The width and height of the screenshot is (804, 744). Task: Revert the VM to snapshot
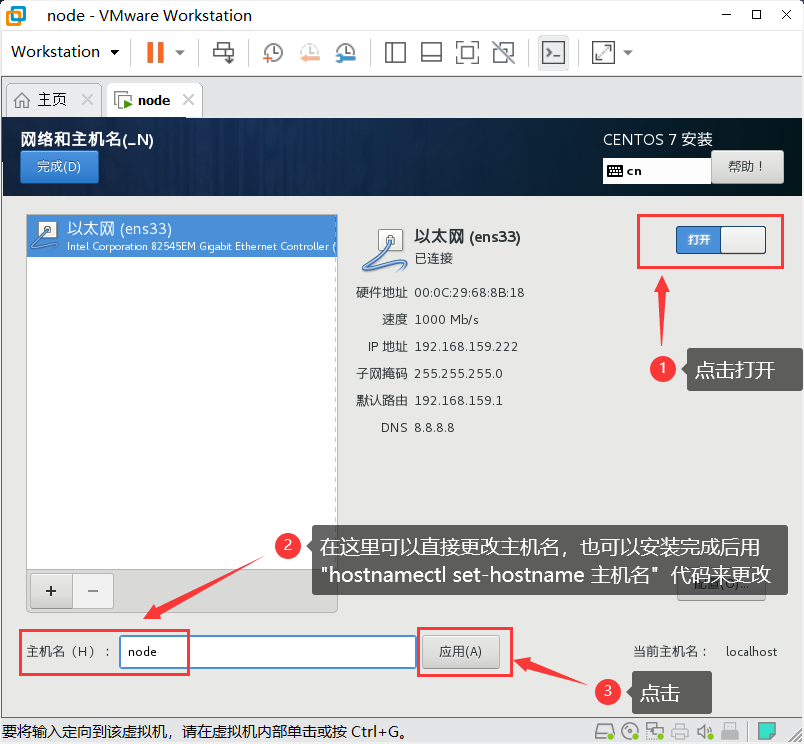[x=310, y=52]
